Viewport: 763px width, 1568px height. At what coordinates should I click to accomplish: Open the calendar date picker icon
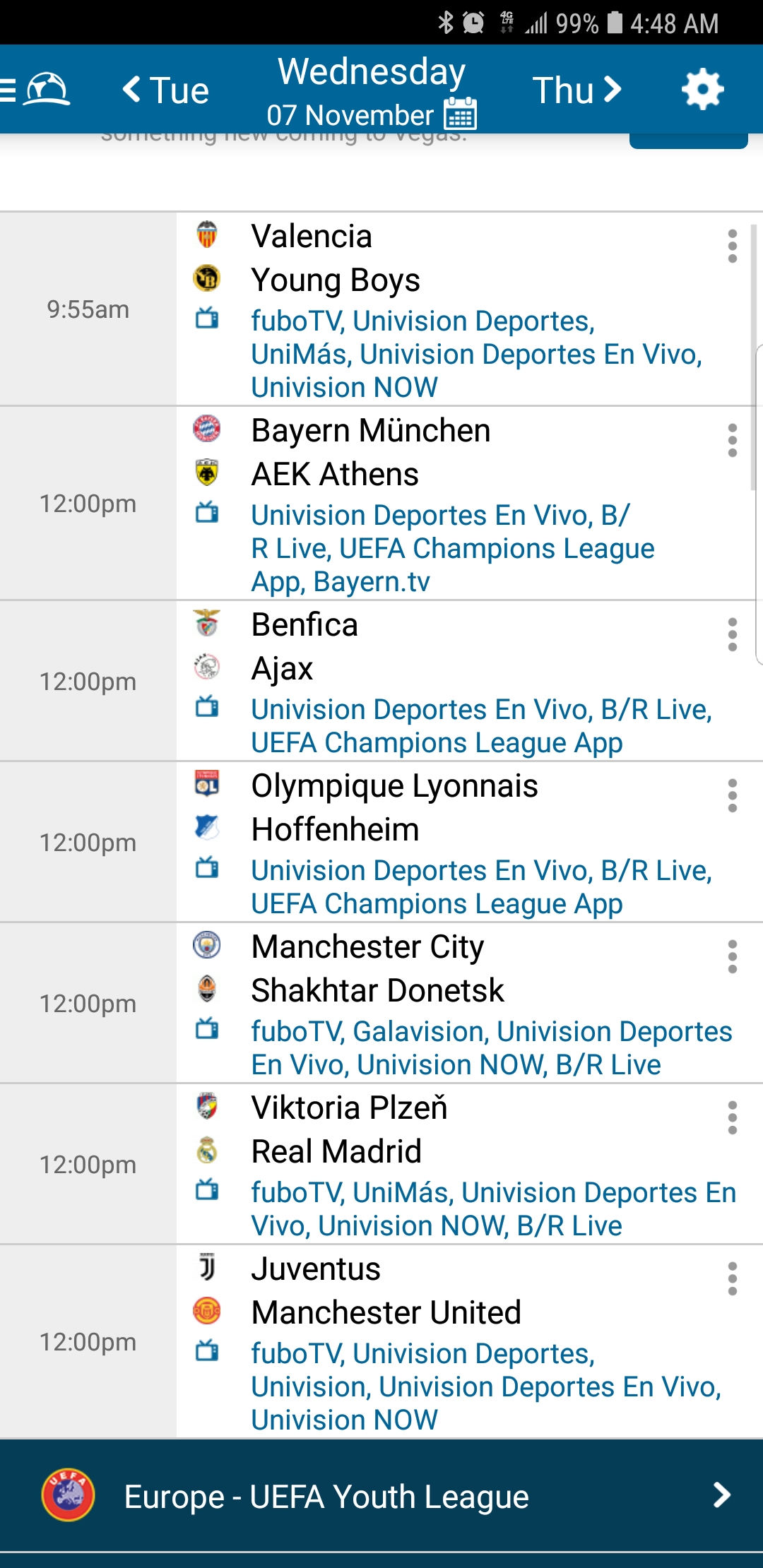point(461,114)
